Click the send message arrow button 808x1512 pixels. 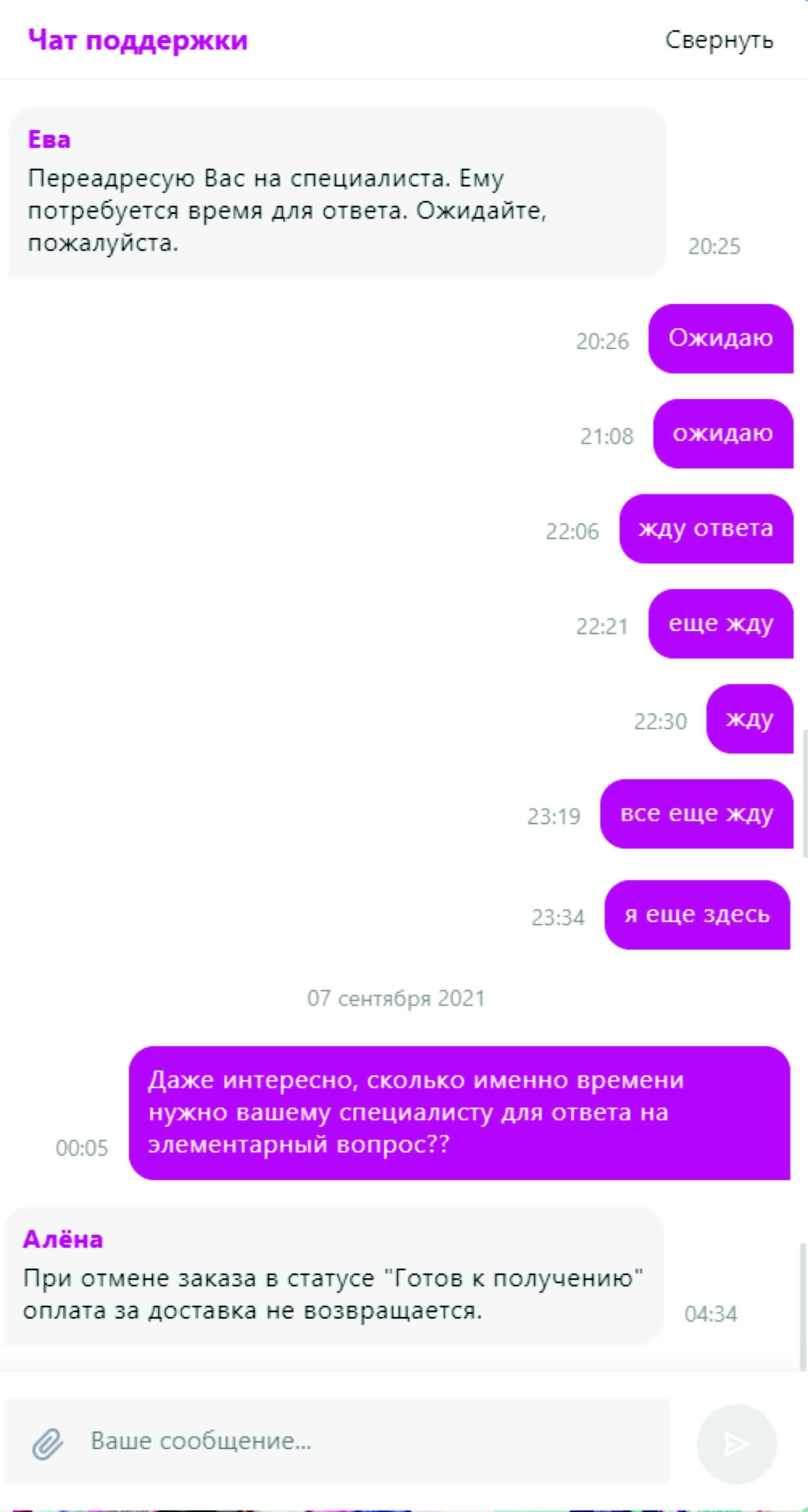[x=737, y=1444]
